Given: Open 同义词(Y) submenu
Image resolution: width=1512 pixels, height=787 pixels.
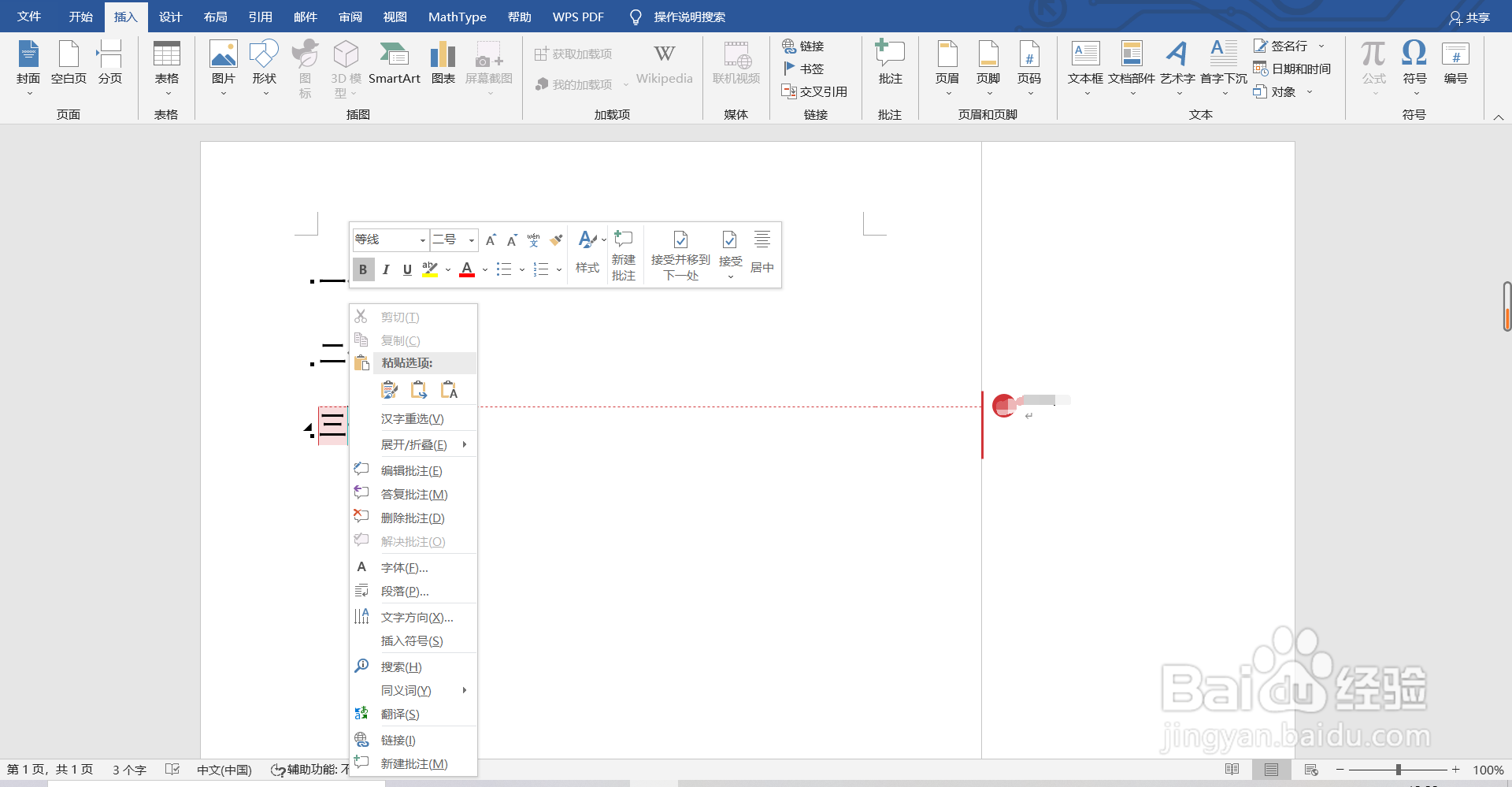Looking at the screenshot, I should click(x=413, y=690).
